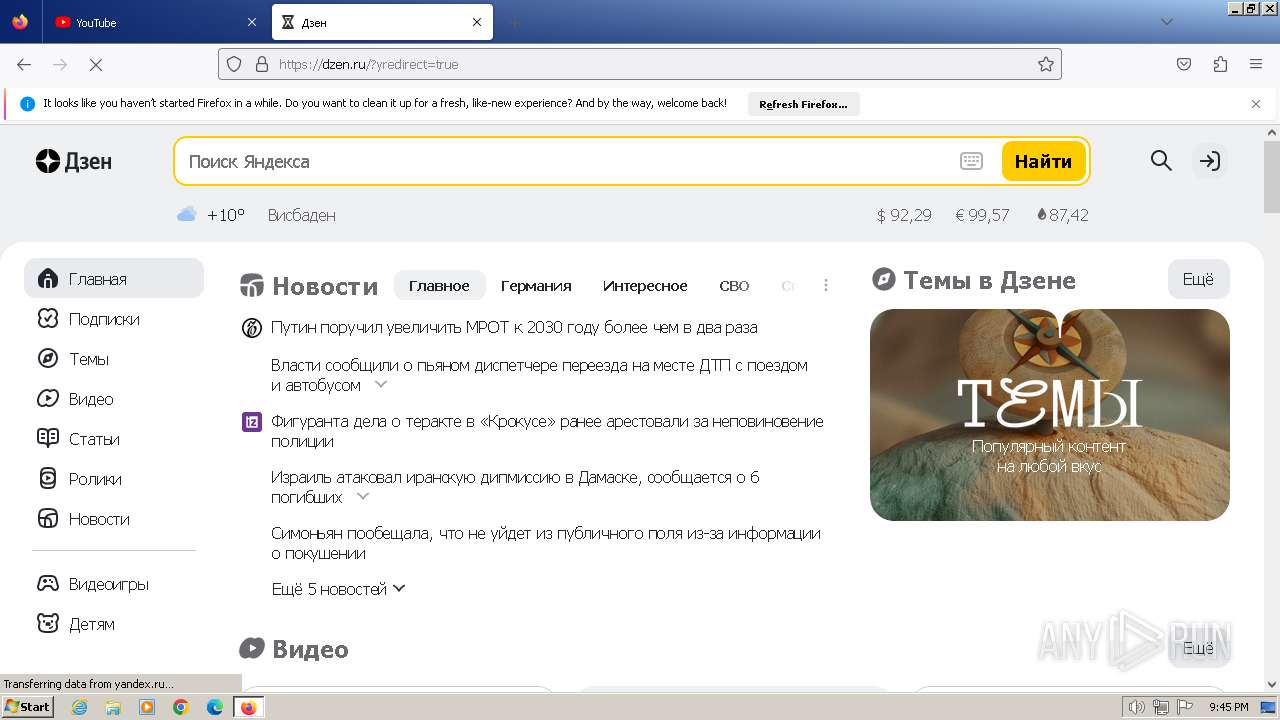
Task: Click the login arrow icon
Action: [1210, 161]
